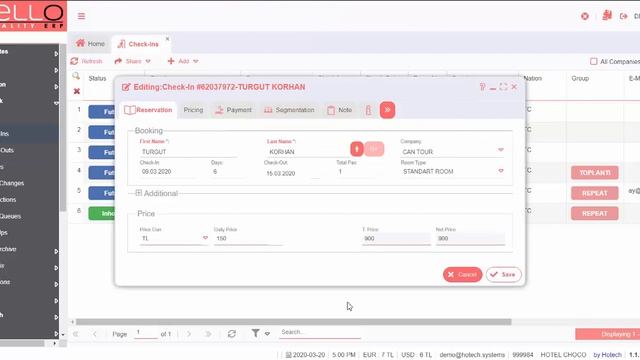640x360 pixels.
Task: Open the hamburger menu icon
Action: coord(81,16)
